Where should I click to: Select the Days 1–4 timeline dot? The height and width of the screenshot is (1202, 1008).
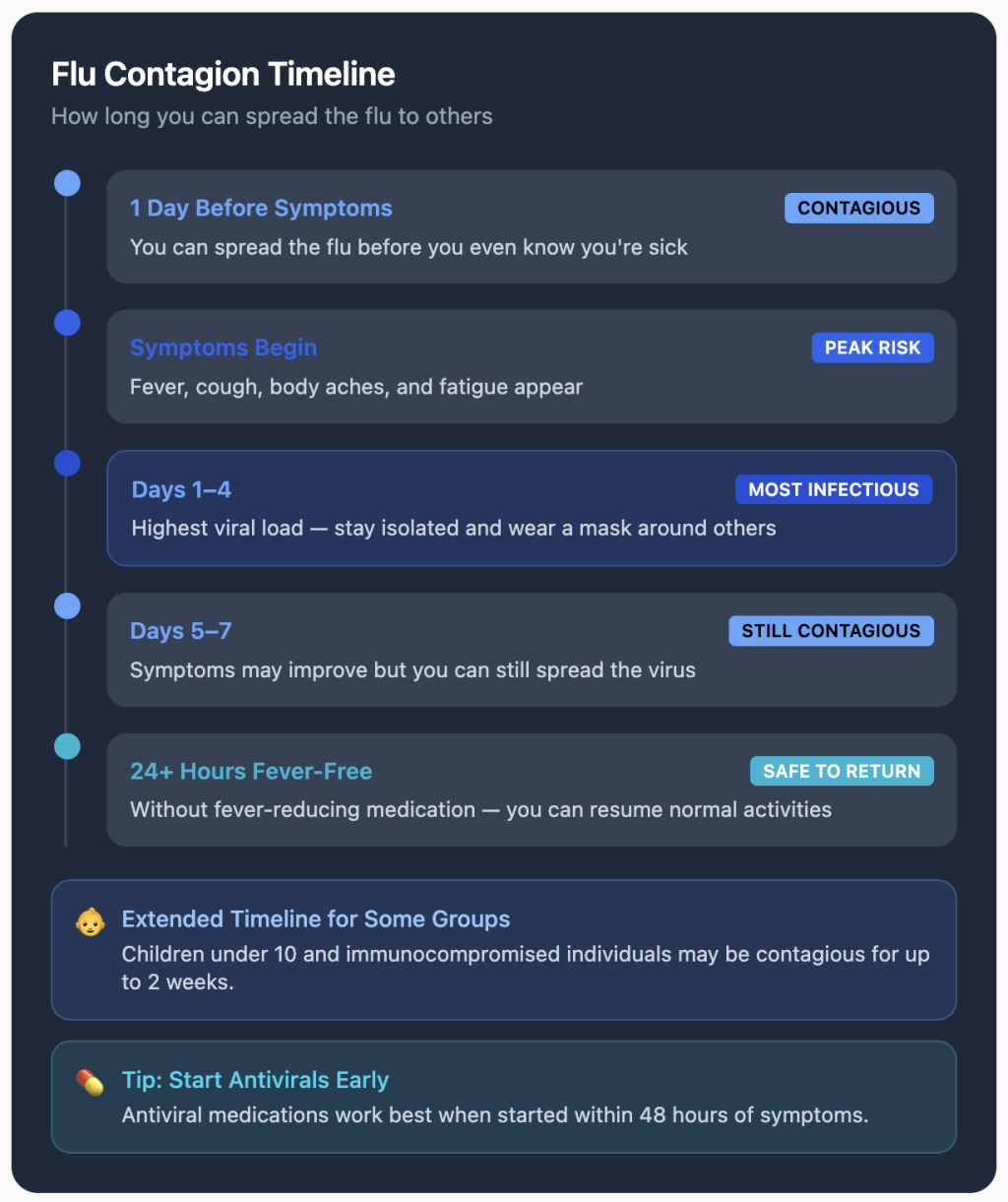67,464
